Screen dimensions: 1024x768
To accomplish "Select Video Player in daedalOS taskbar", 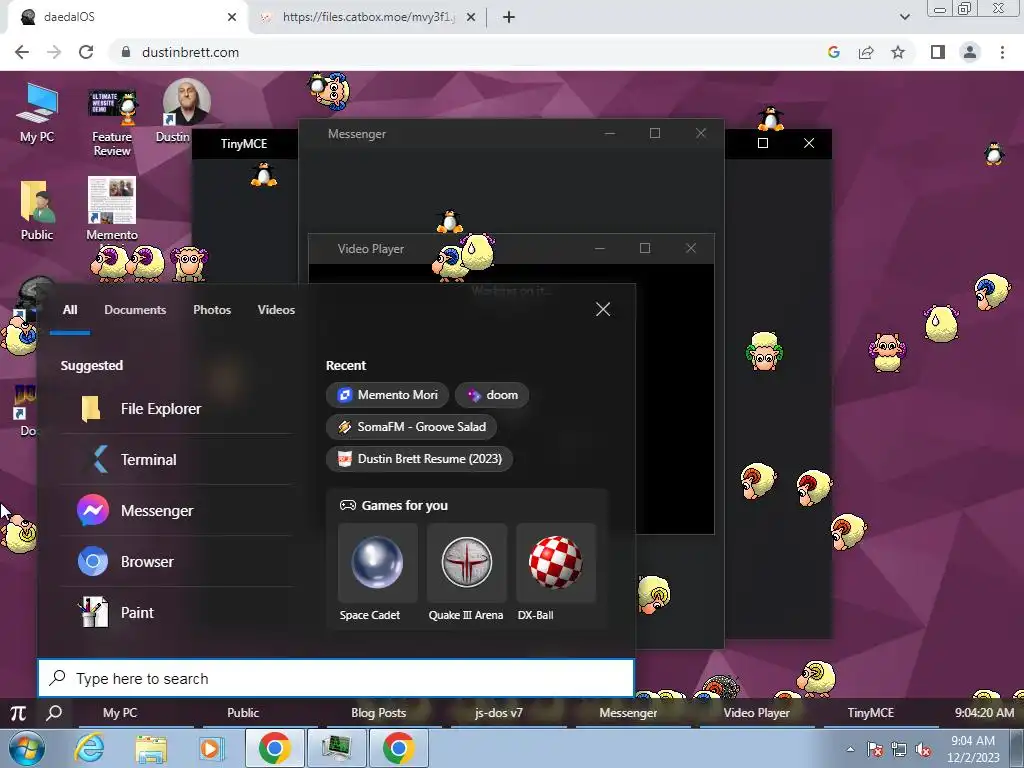I will [x=756, y=713].
